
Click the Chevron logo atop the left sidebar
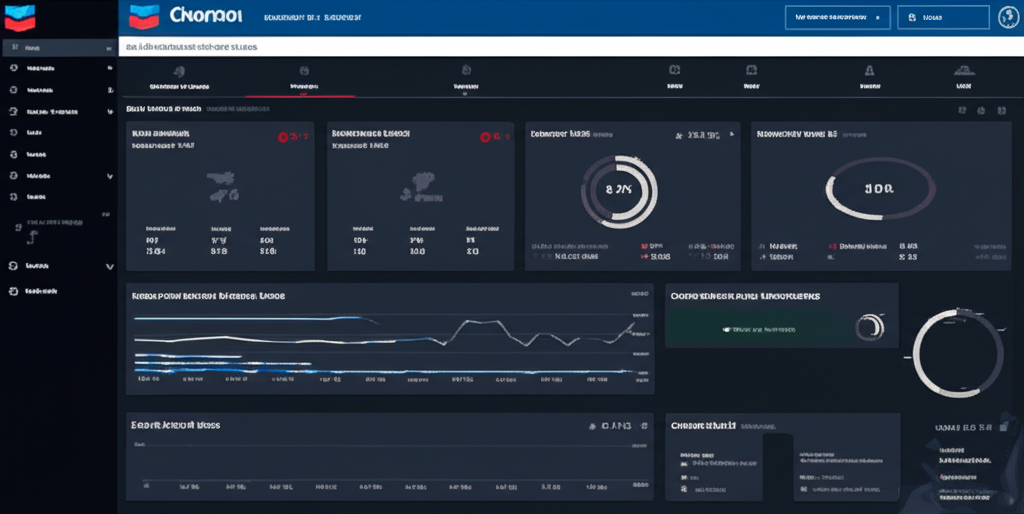19,17
